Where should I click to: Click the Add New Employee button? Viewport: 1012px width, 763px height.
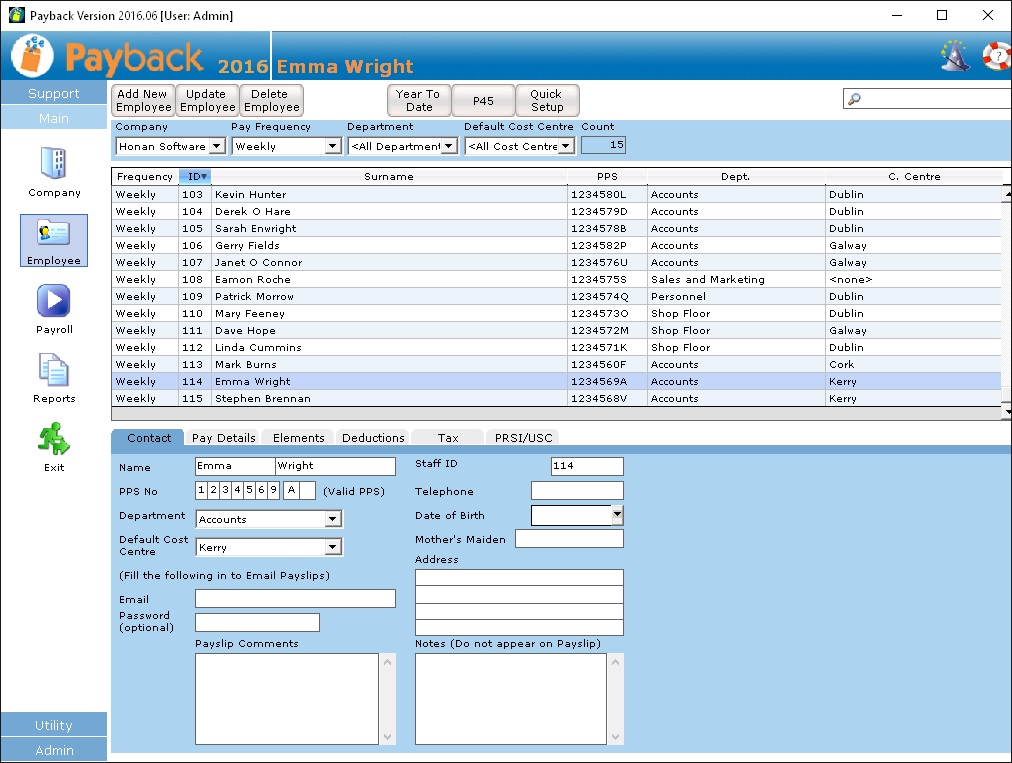pyautogui.click(x=143, y=101)
